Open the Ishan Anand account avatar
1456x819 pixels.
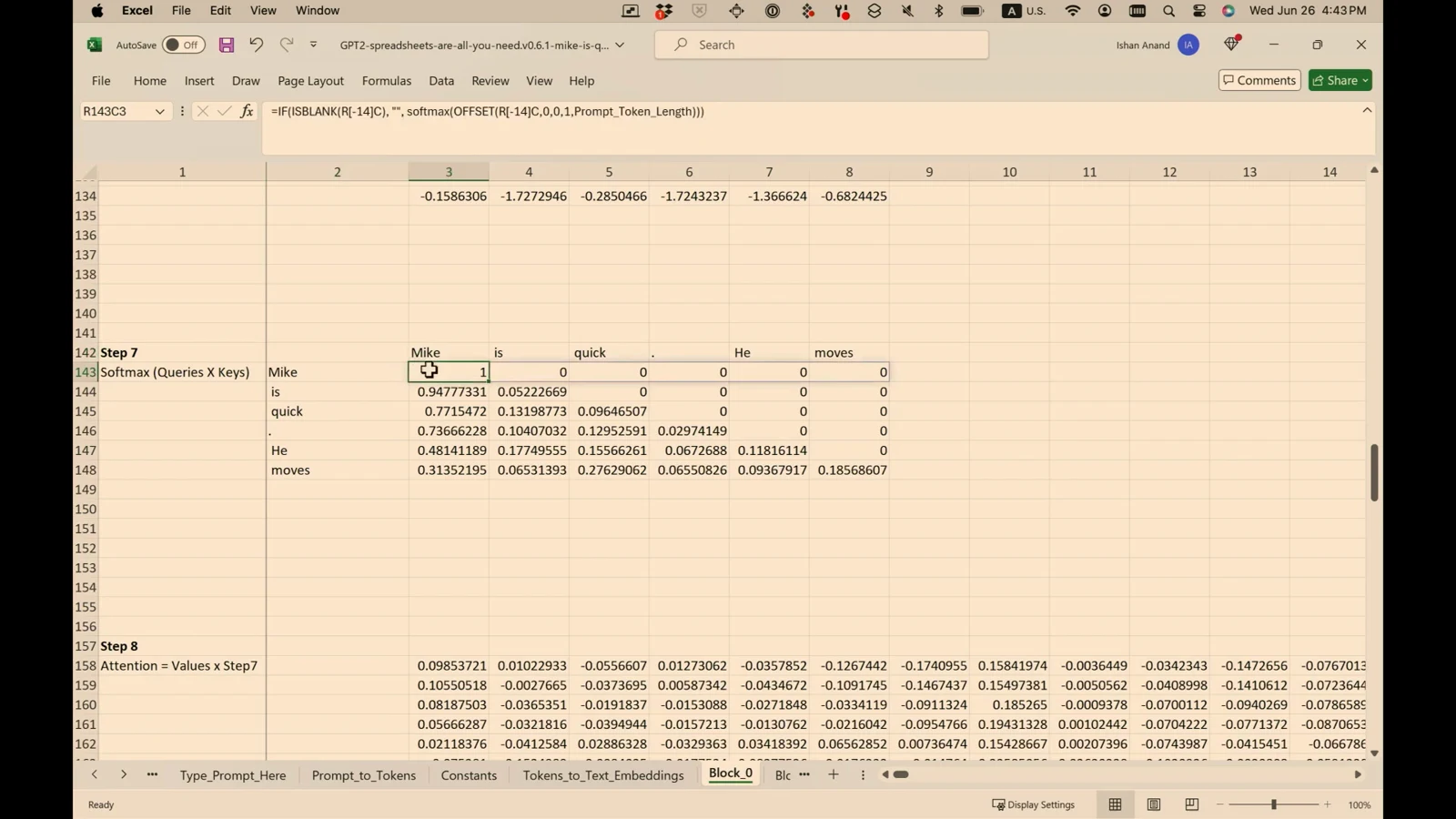coord(1188,45)
